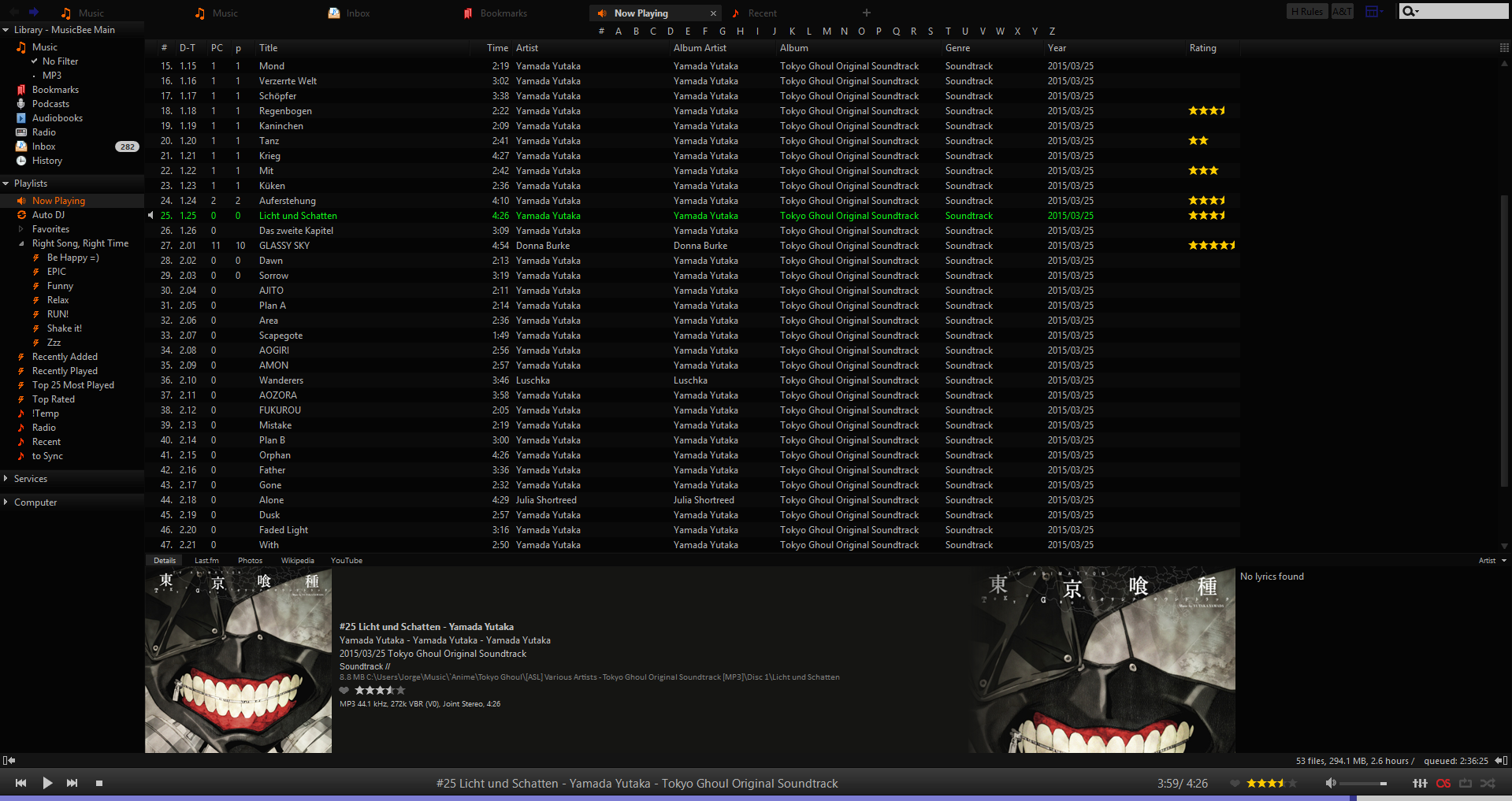Screen dimensions: 1512x801
Task: Sort by the Genre column header
Action: [957, 48]
